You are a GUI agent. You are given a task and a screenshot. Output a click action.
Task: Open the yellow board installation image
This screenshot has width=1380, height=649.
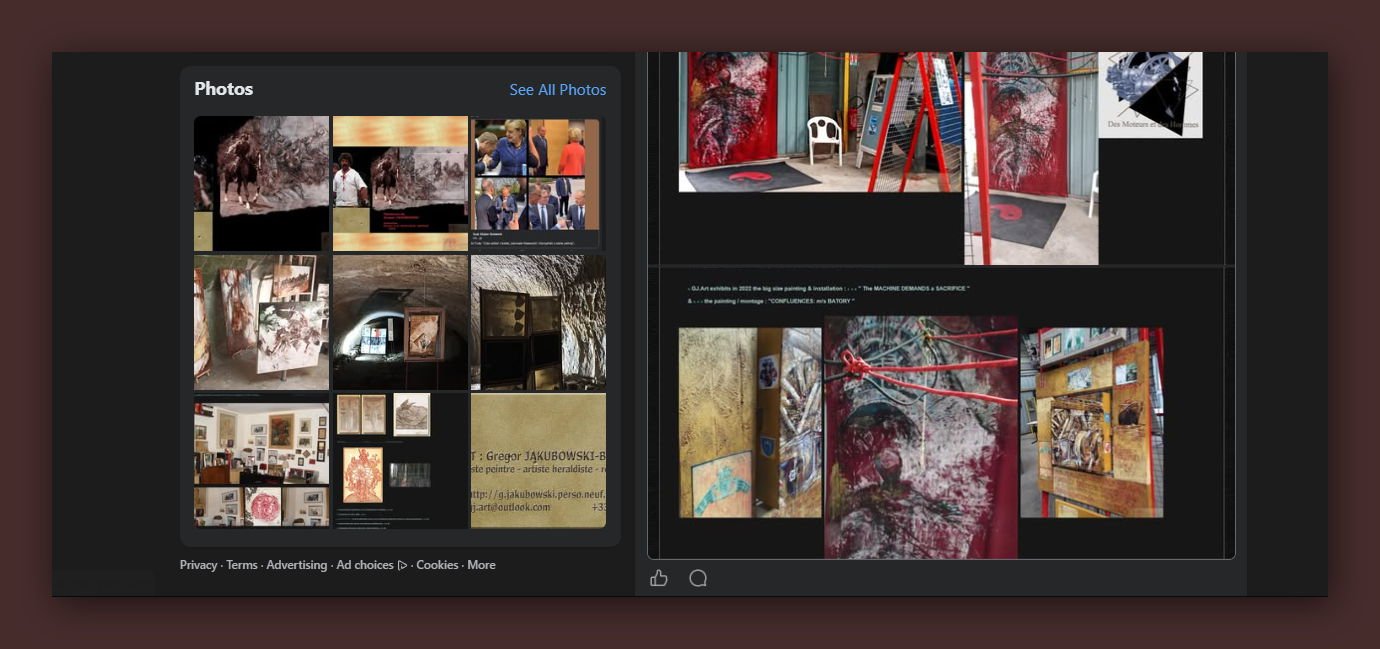coord(1092,422)
